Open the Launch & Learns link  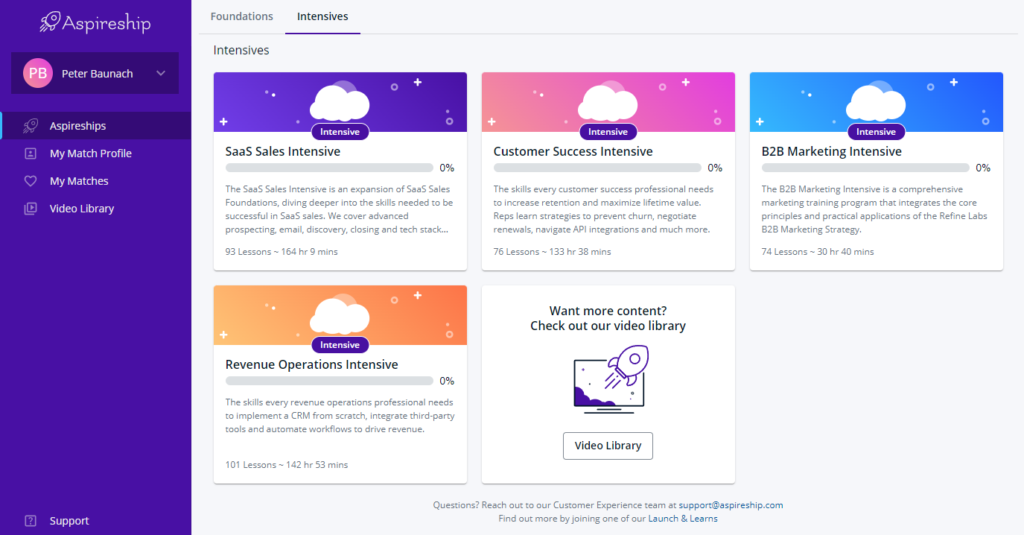682,519
